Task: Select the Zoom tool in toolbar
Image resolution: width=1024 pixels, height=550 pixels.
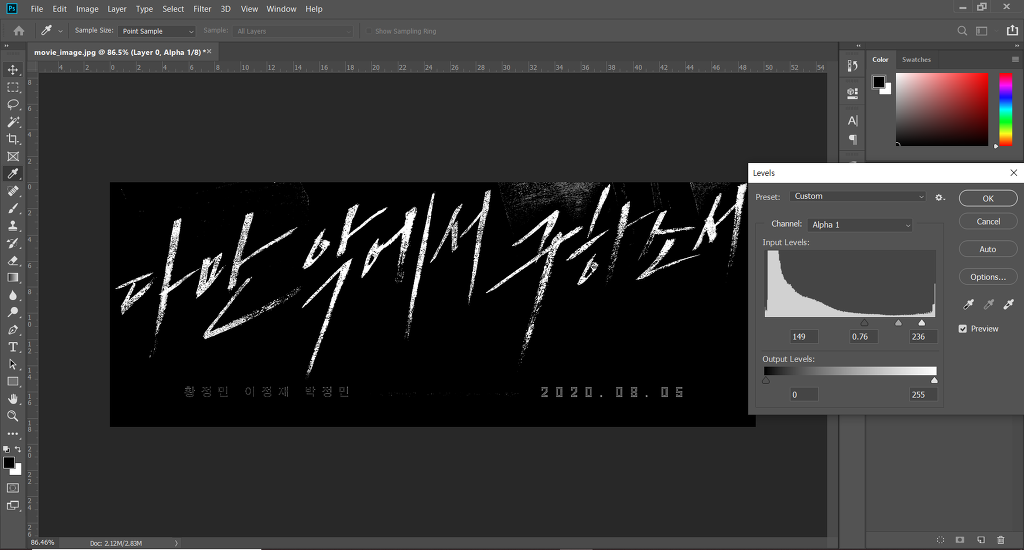Action: pos(12,416)
